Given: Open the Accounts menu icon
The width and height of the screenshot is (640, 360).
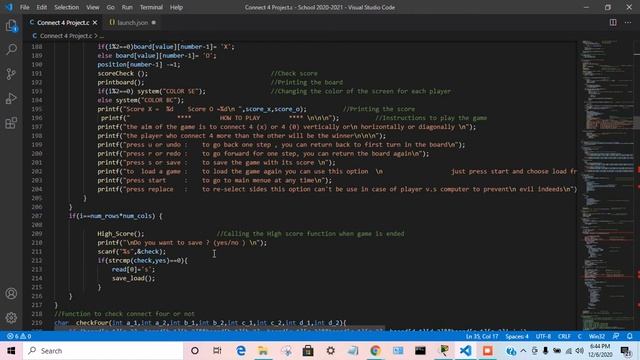Looking at the screenshot, I should tap(11, 293).
